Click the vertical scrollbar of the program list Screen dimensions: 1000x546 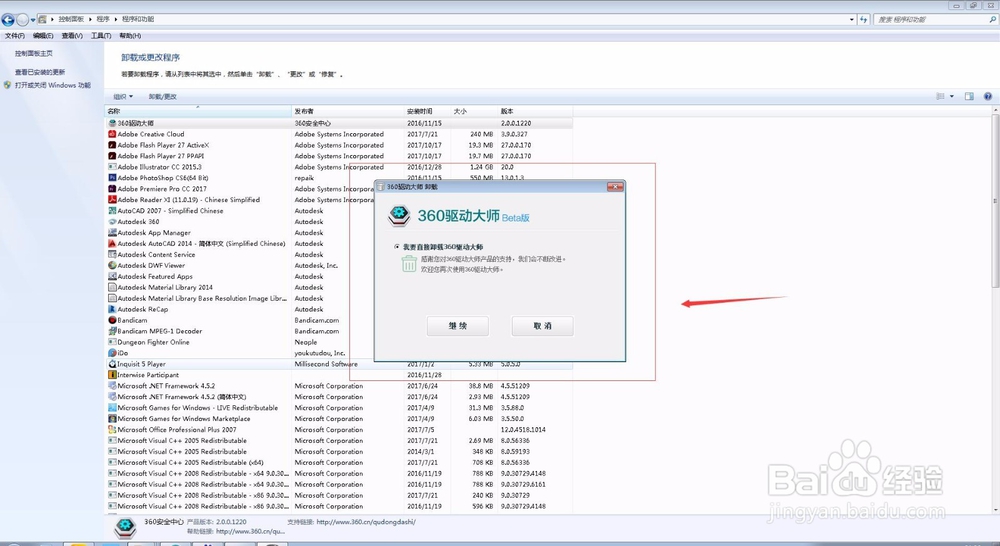point(996,201)
